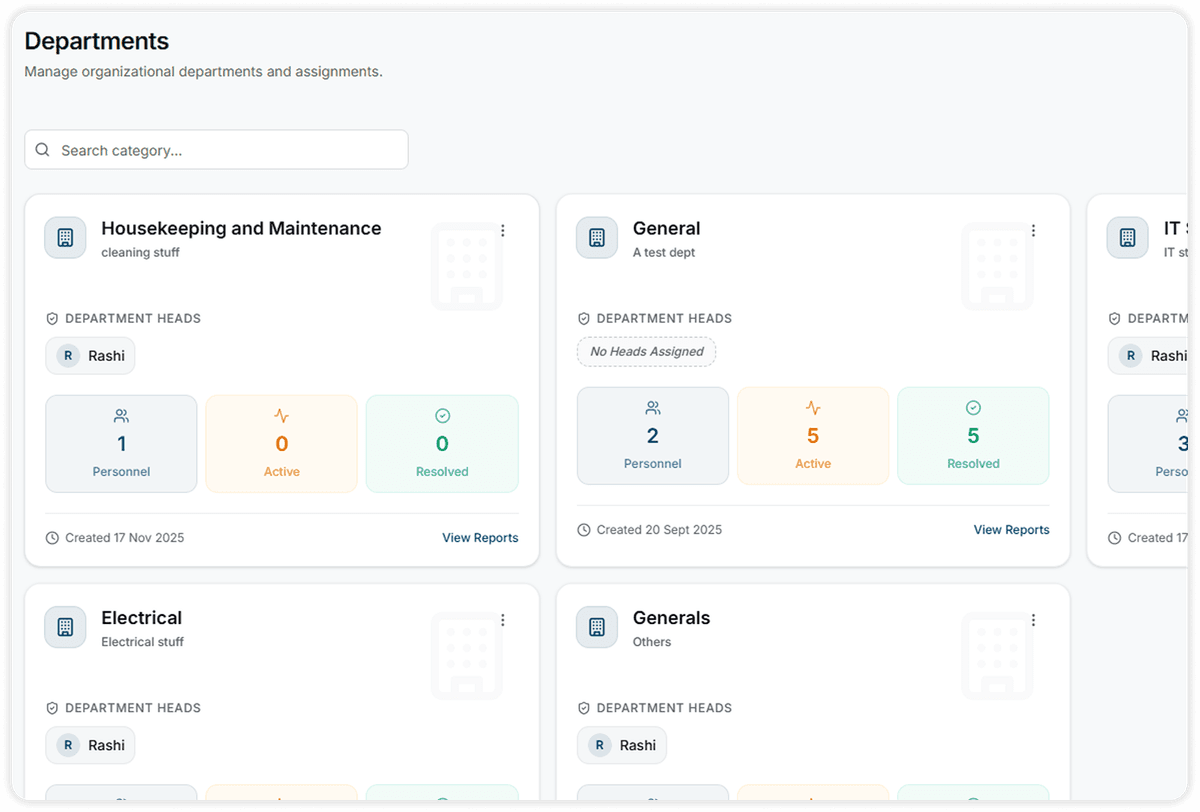Open the Personnel stat tile showing 2
Screen dimensions: 1200x812
point(653,436)
